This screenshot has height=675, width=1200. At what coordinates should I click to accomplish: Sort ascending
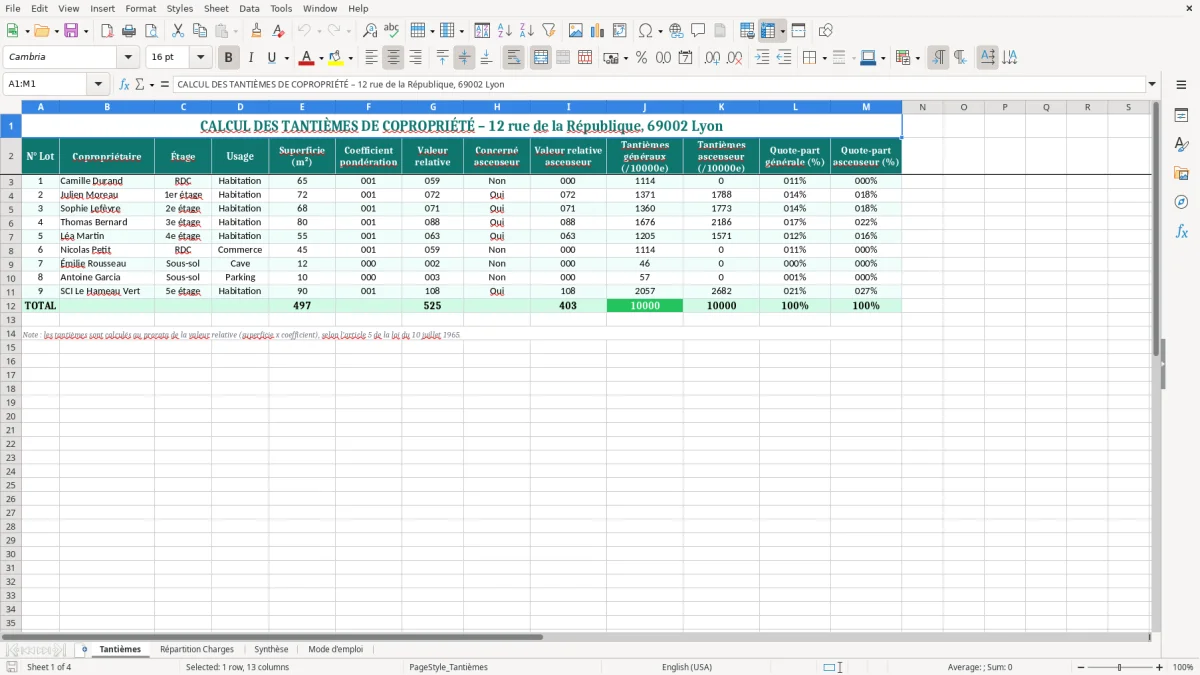point(505,31)
